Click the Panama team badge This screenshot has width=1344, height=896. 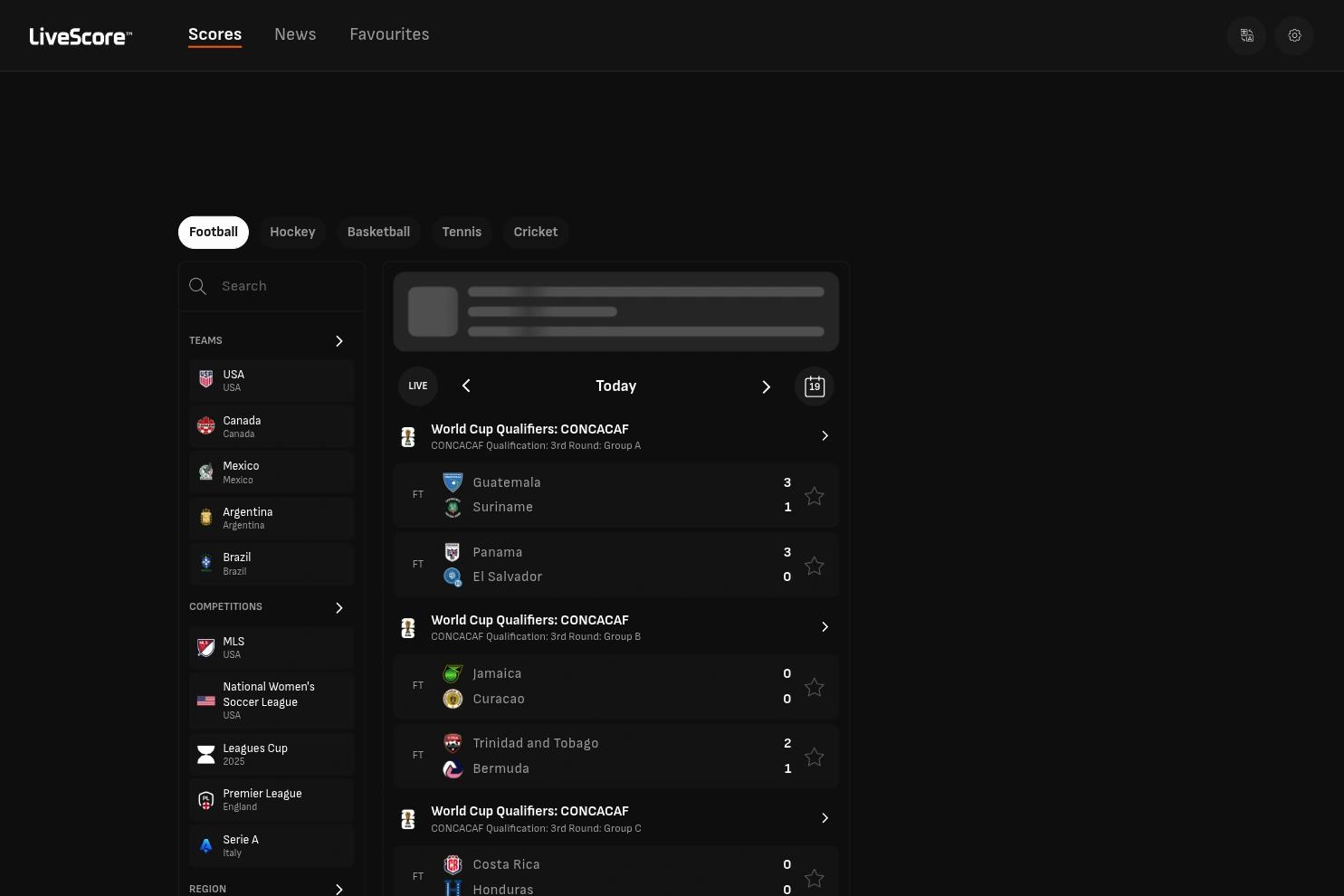pyautogui.click(x=453, y=552)
